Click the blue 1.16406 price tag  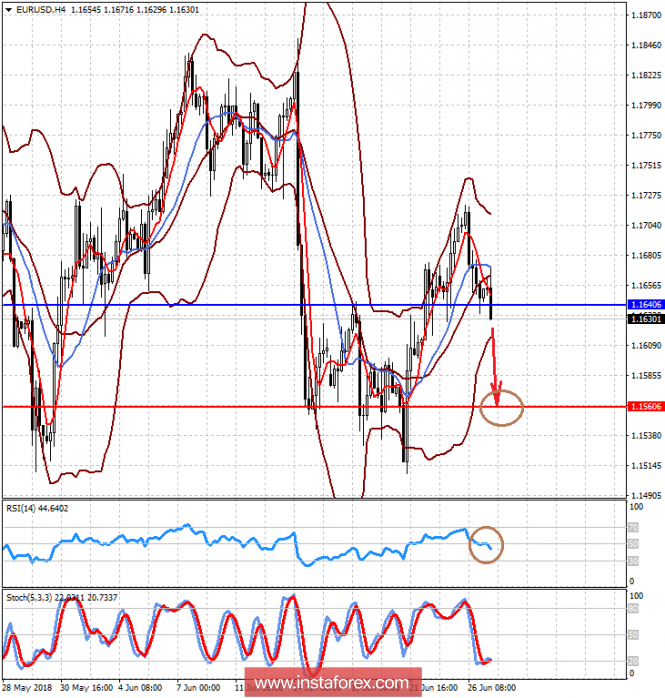click(644, 304)
